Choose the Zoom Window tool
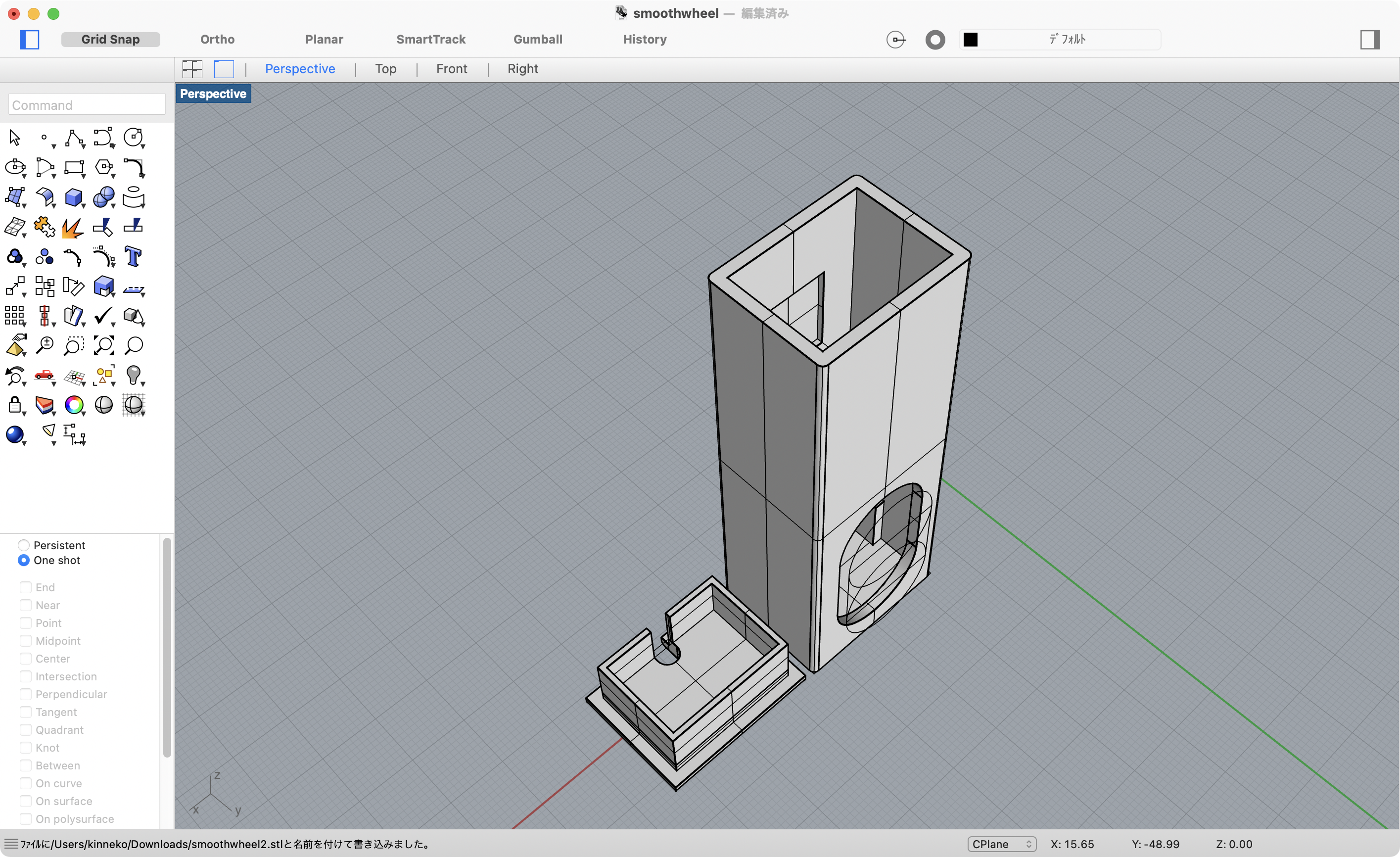The width and height of the screenshot is (1400, 857). pos(74,345)
